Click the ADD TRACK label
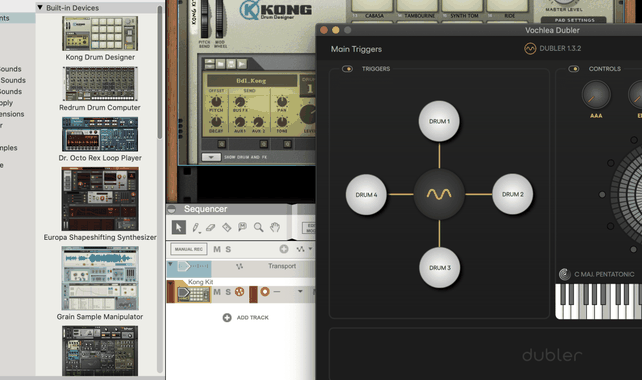642x380 pixels. pyautogui.click(x=253, y=317)
